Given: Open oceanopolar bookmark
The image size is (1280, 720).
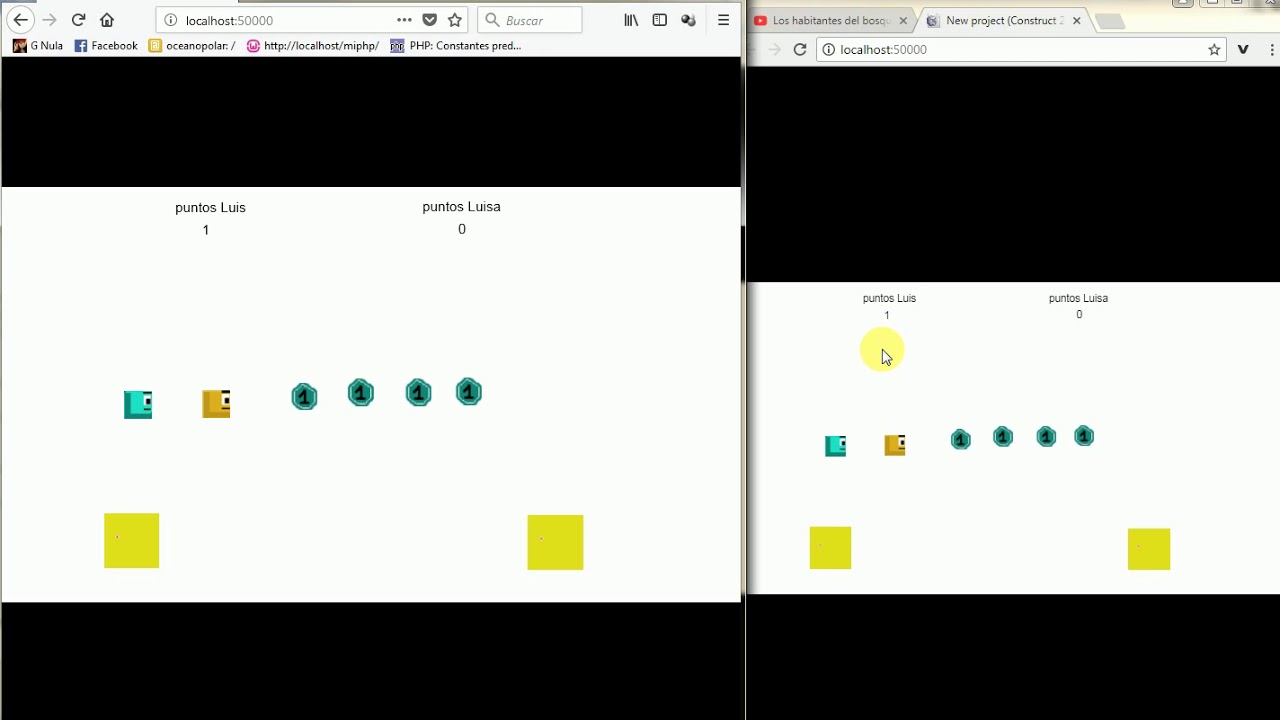Looking at the screenshot, I should coord(192,45).
